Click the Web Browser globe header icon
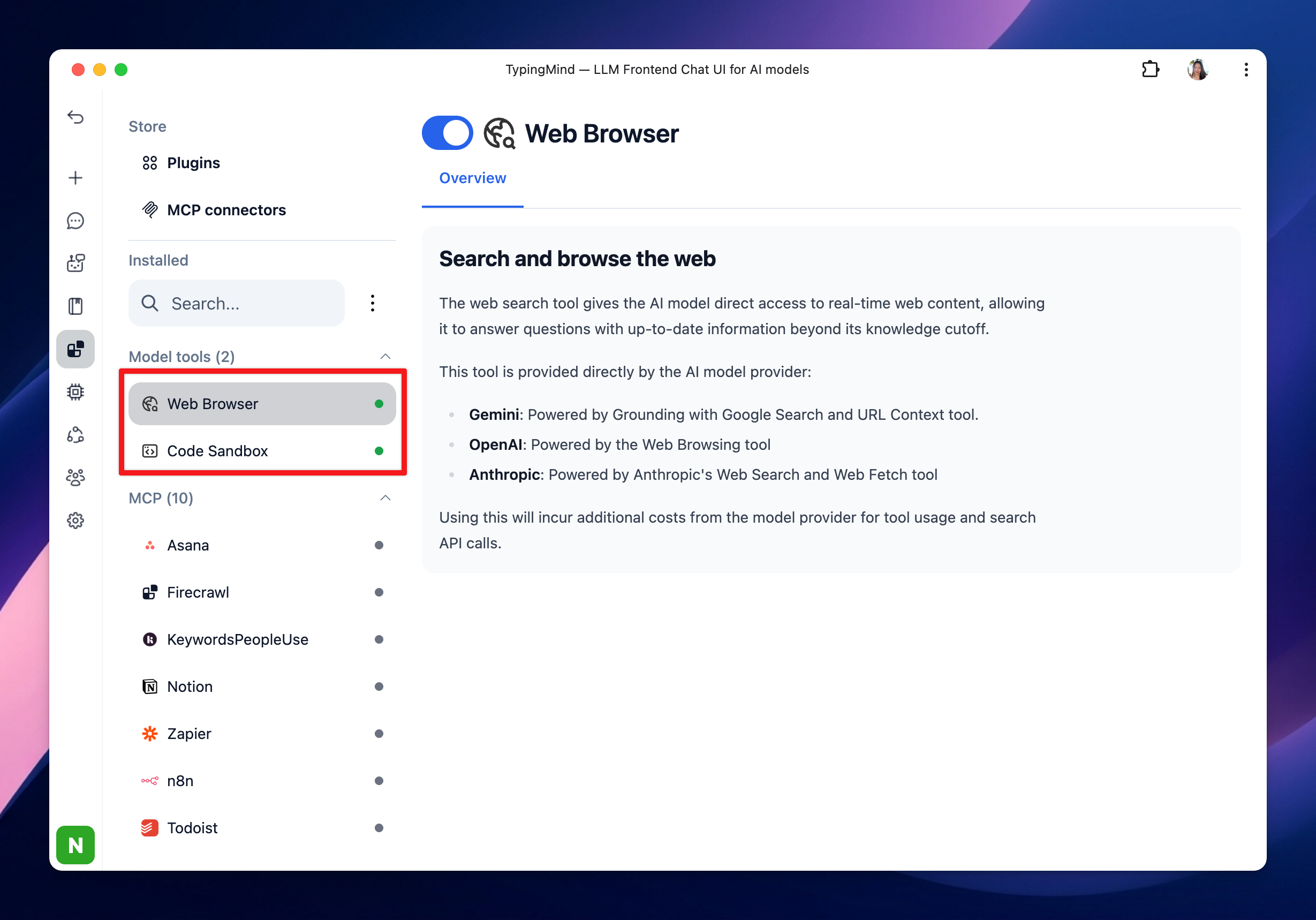 499,133
